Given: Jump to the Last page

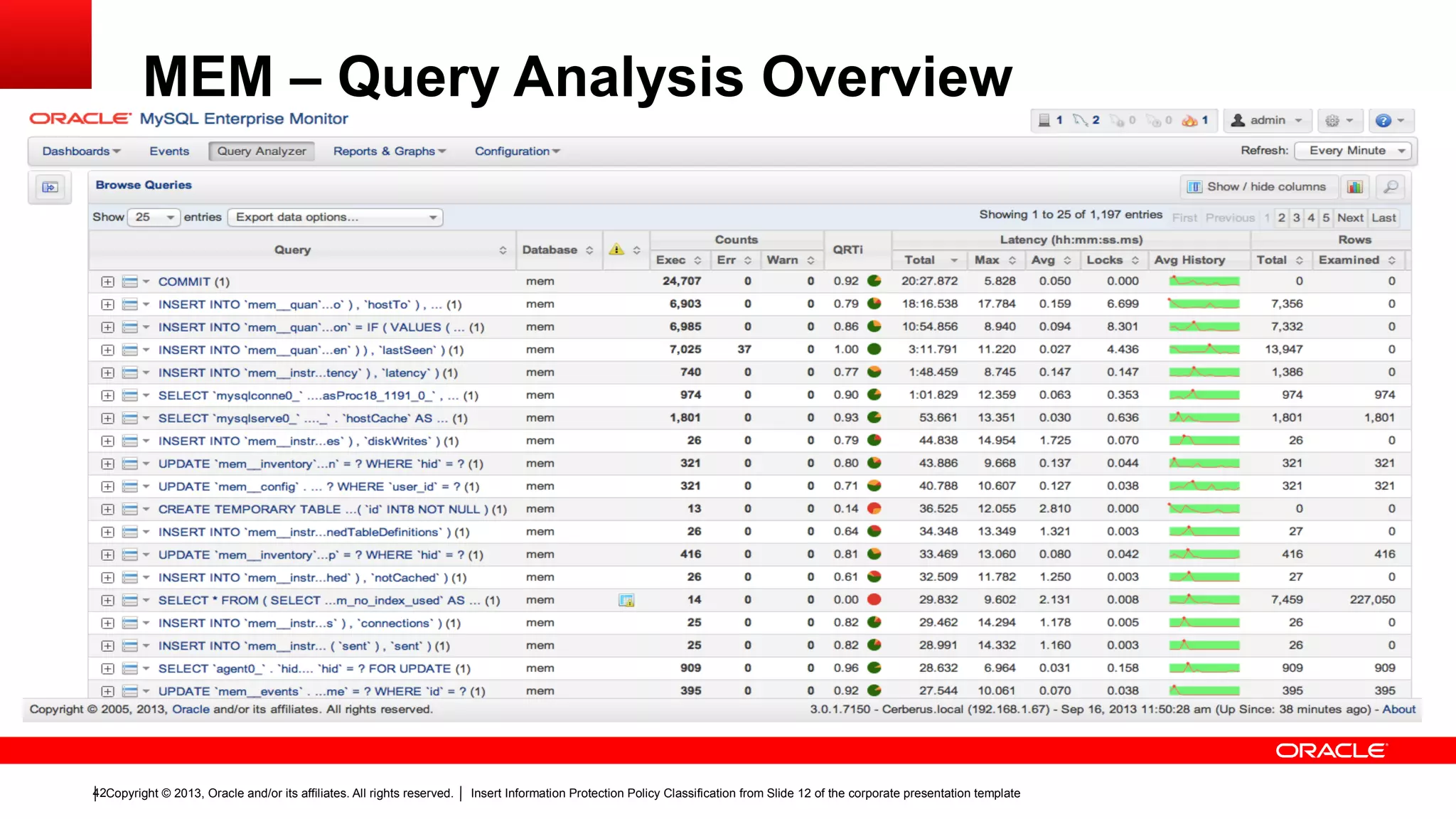Looking at the screenshot, I should point(1383,218).
